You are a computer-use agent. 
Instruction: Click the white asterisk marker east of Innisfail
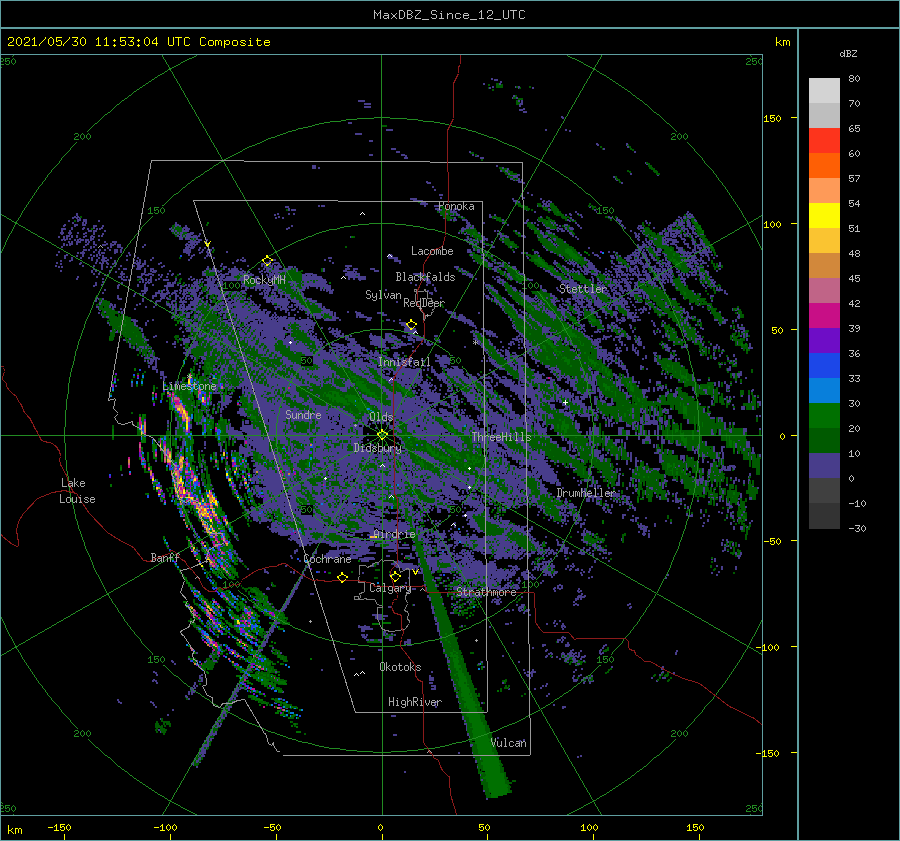pos(475,342)
